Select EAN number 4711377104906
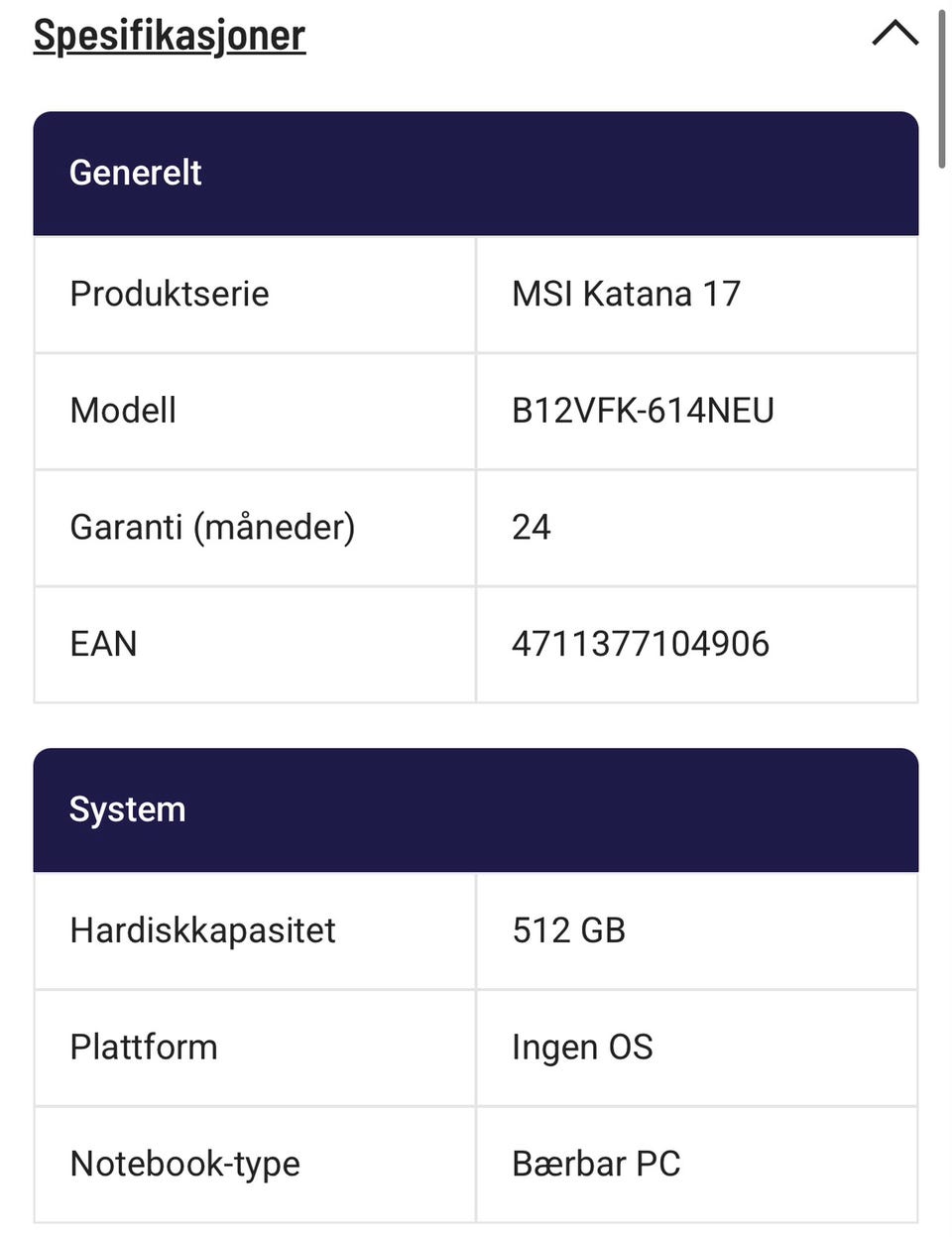952x1237 pixels. [x=641, y=645]
